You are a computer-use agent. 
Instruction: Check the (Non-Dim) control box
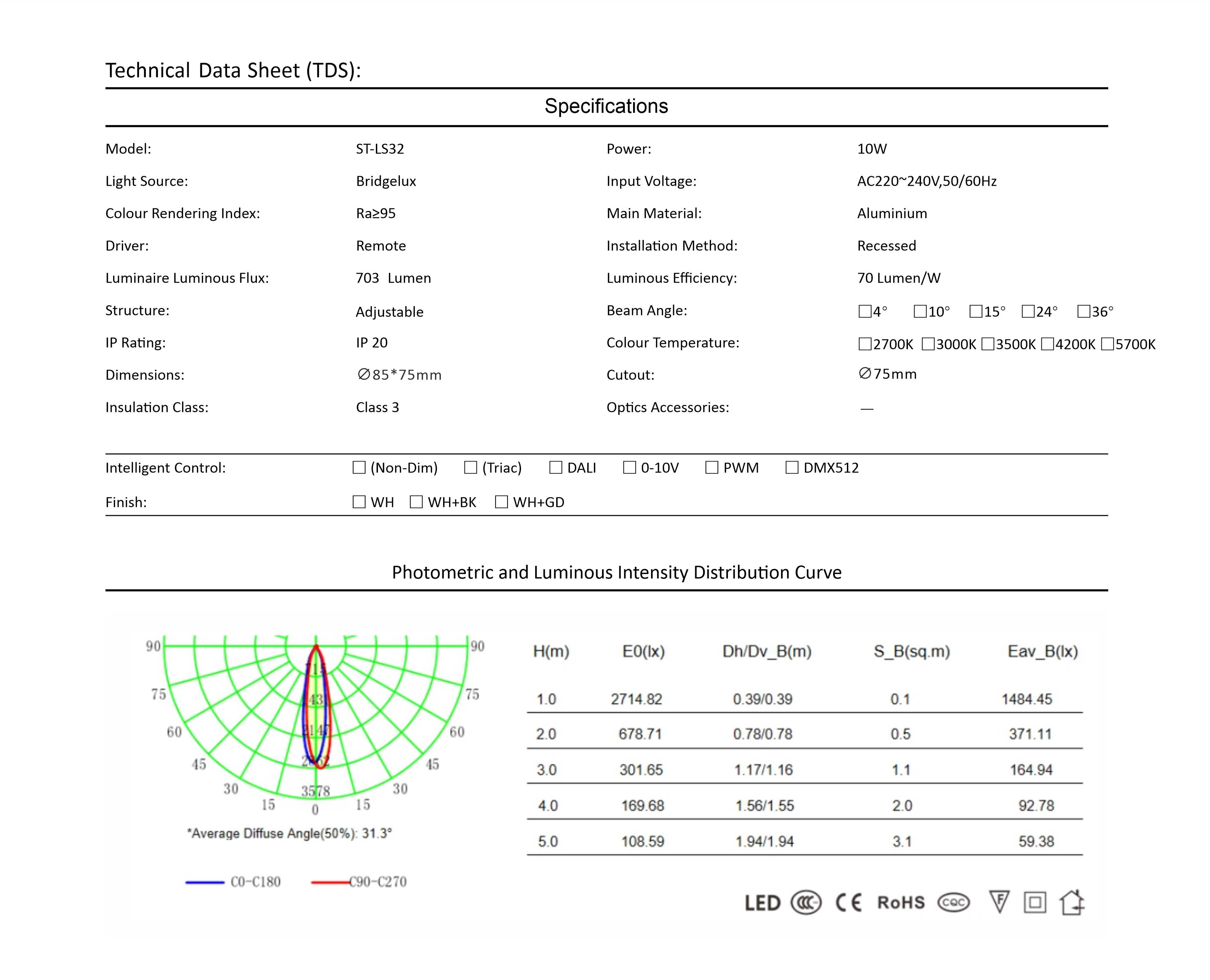tap(359, 468)
